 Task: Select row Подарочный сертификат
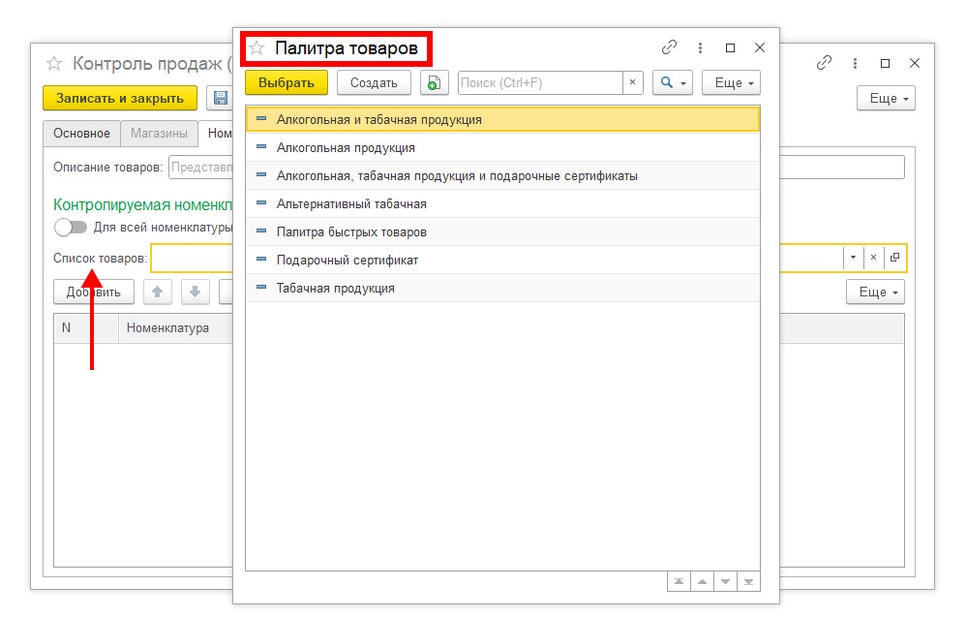point(503,260)
